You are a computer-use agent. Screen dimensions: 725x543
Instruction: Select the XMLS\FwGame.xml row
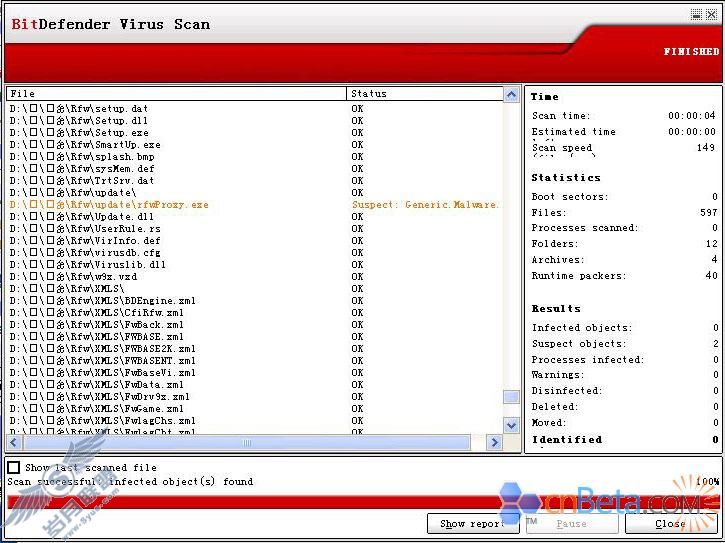coord(255,409)
